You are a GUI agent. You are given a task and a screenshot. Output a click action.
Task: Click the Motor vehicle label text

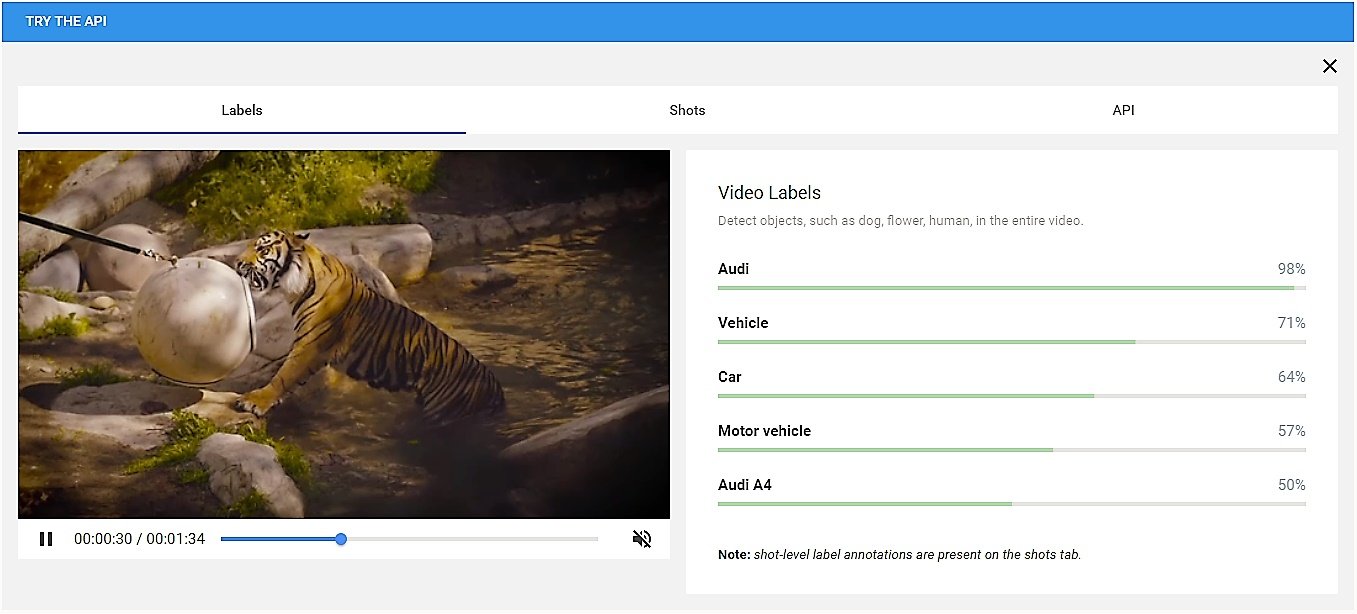click(764, 431)
